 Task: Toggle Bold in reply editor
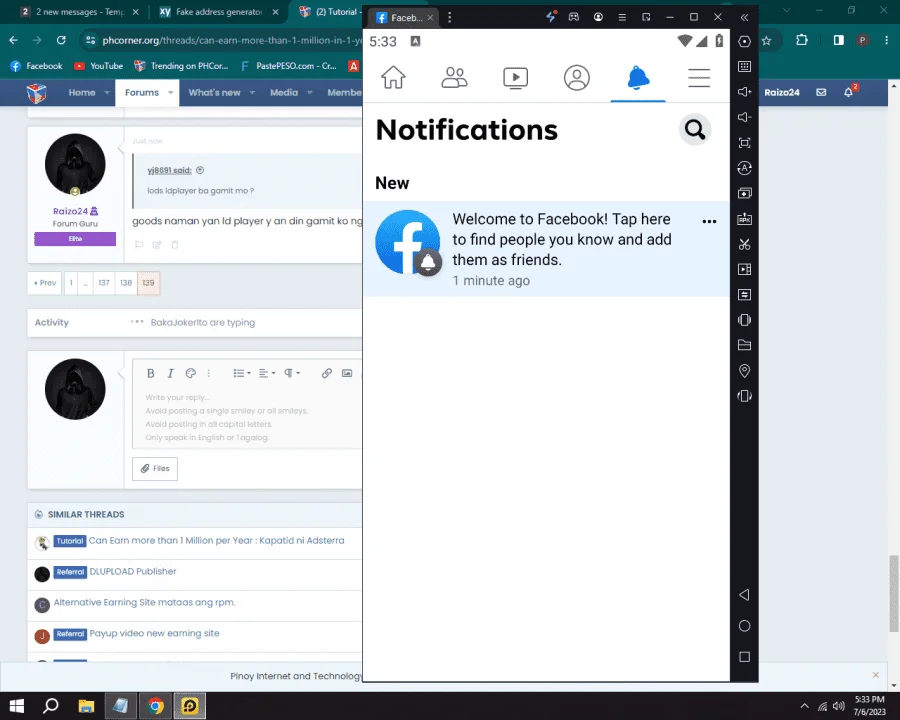pos(150,373)
